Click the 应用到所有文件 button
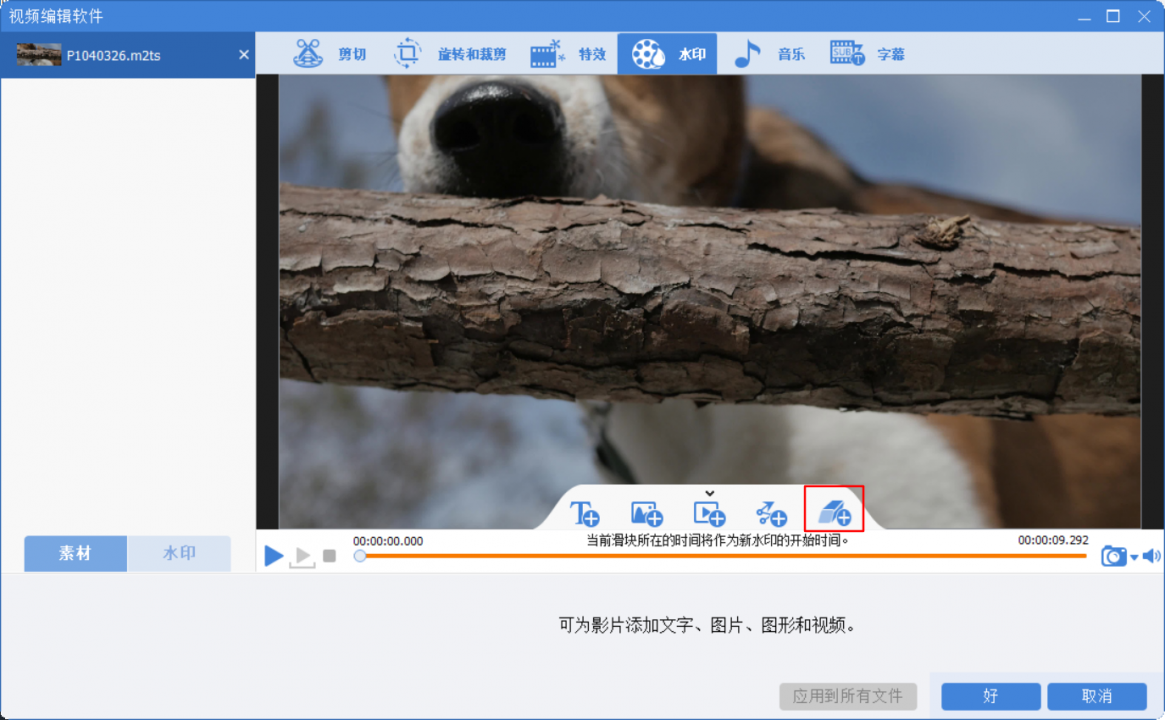The height and width of the screenshot is (720, 1165). (848, 696)
